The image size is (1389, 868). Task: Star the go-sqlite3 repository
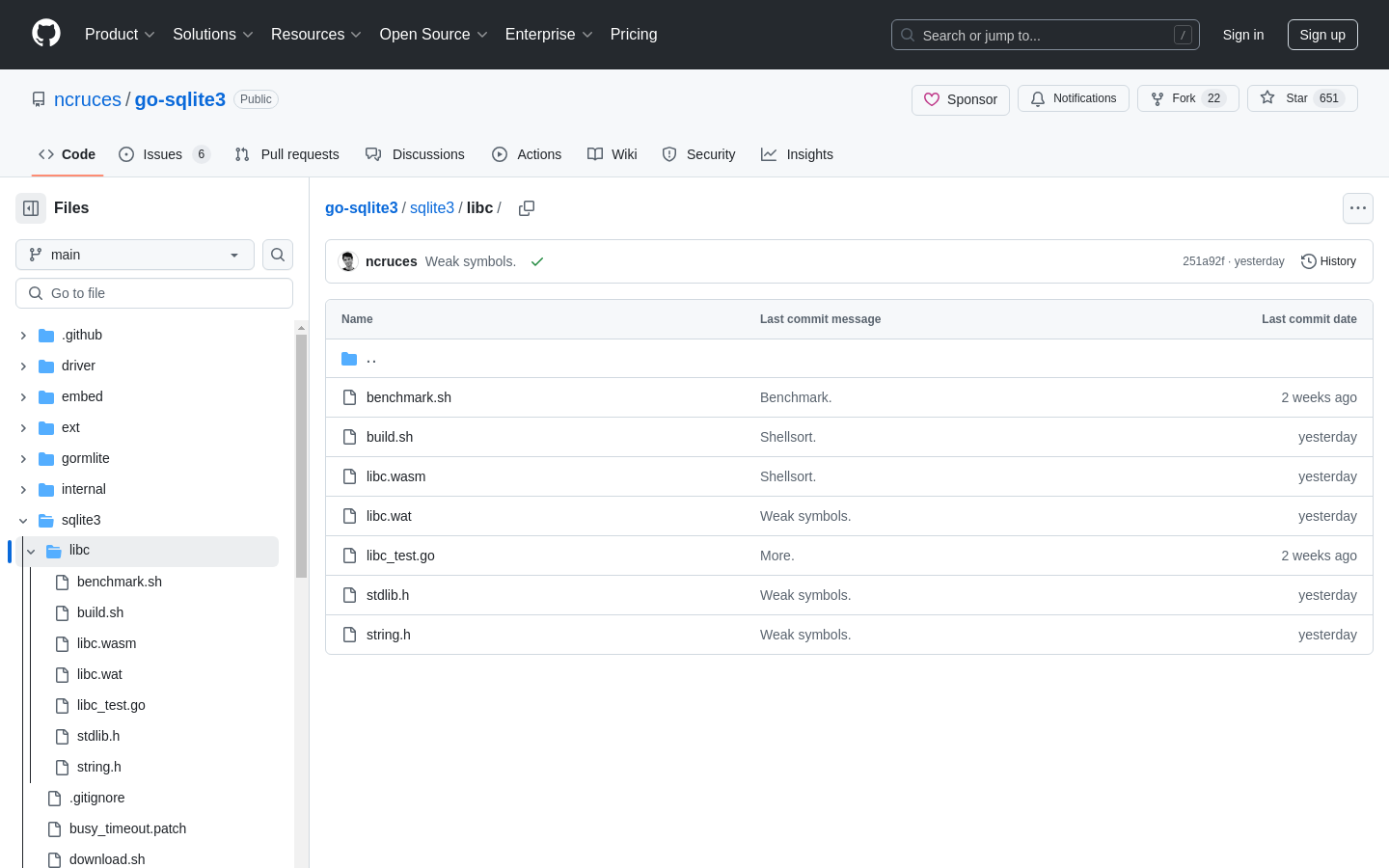(x=1302, y=98)
